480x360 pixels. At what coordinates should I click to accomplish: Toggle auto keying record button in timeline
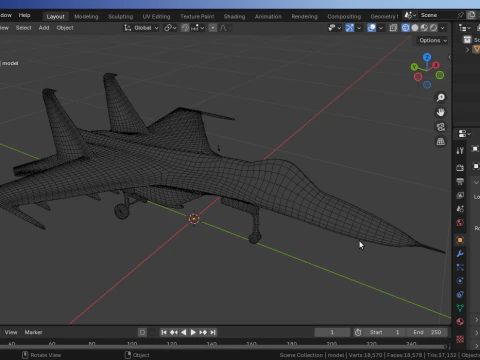(142, 332)
